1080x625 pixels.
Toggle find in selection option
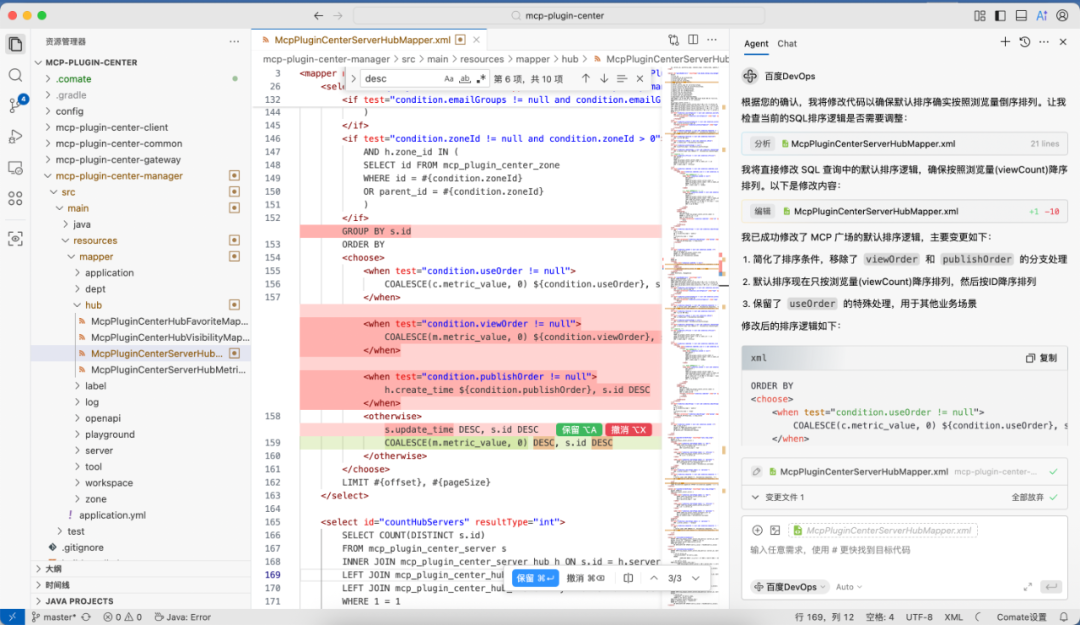622,79
